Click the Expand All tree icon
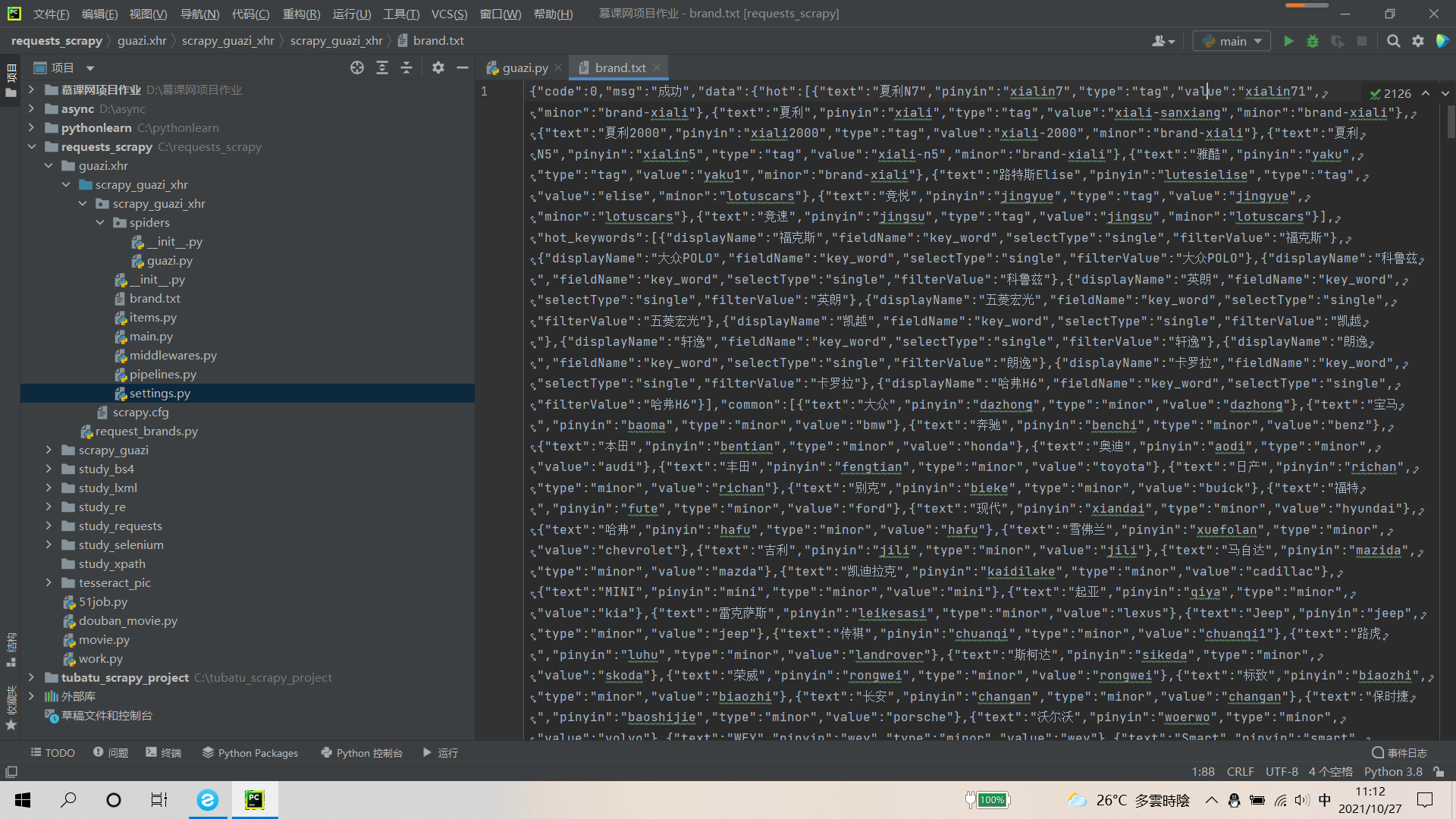 (x=382, y=67)
